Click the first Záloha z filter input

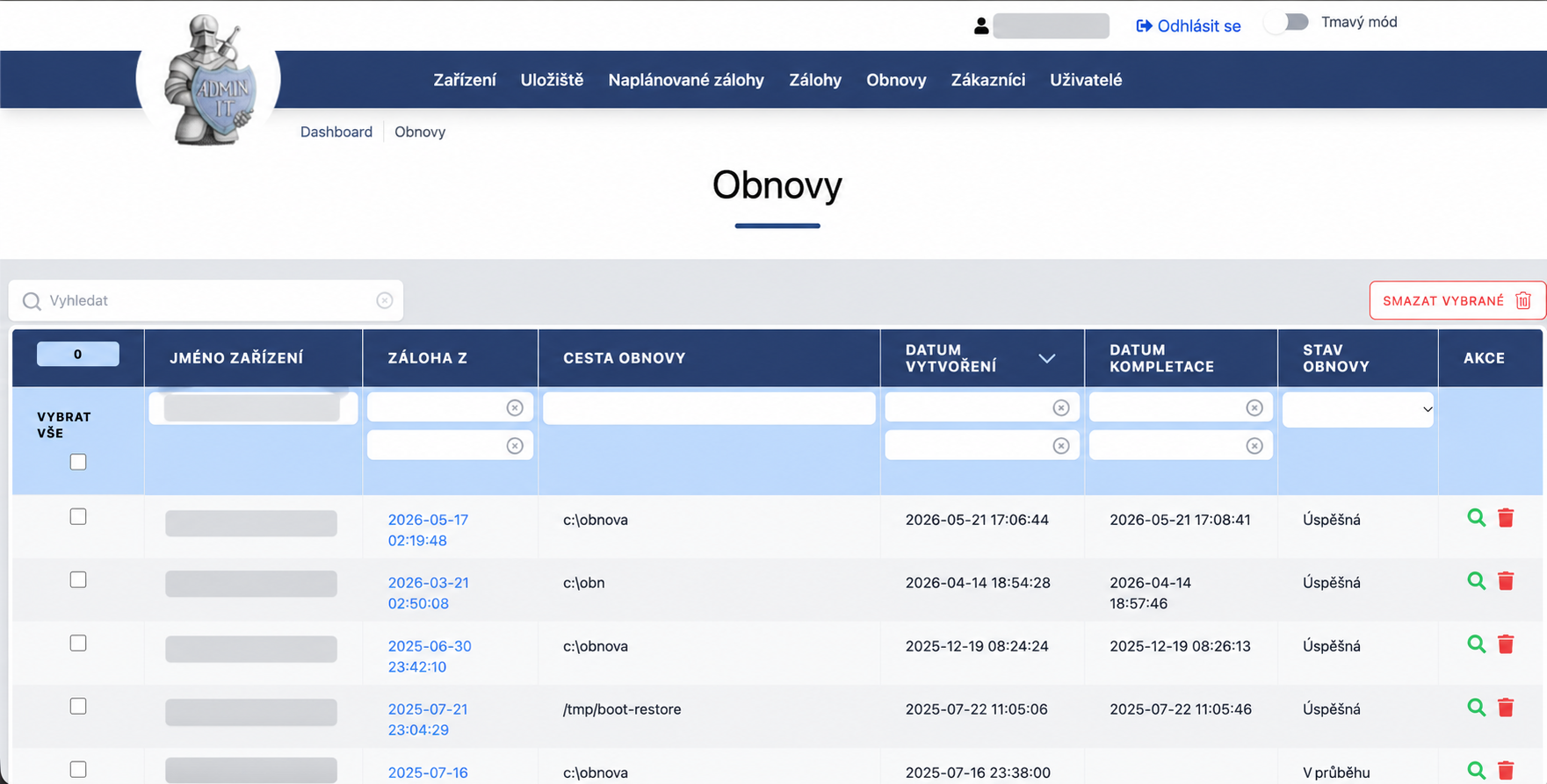pos(450,407)
